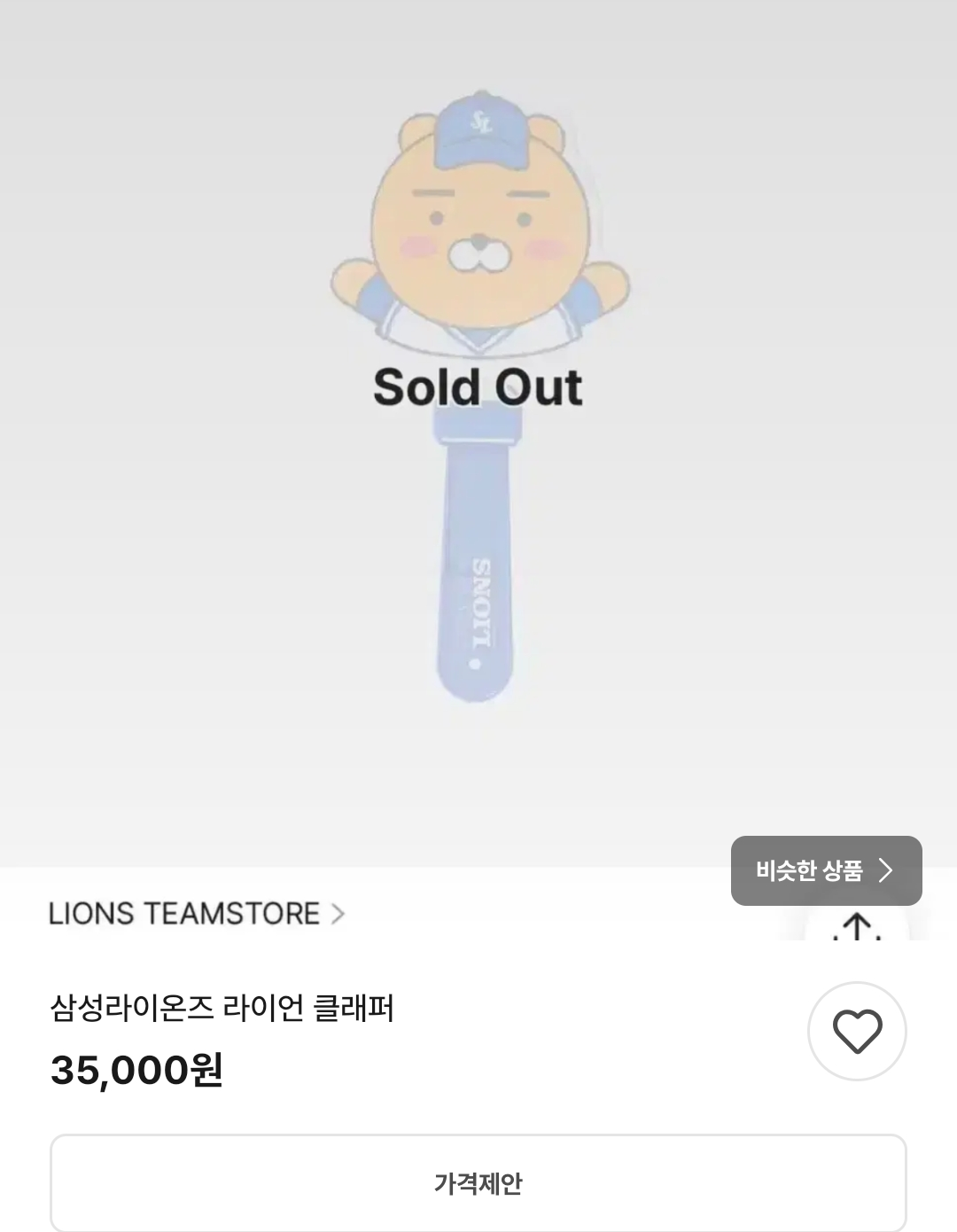Tap Ryan's face in the product image
The width and height of the screenshot is (957, 1232).
coord(478,230)
